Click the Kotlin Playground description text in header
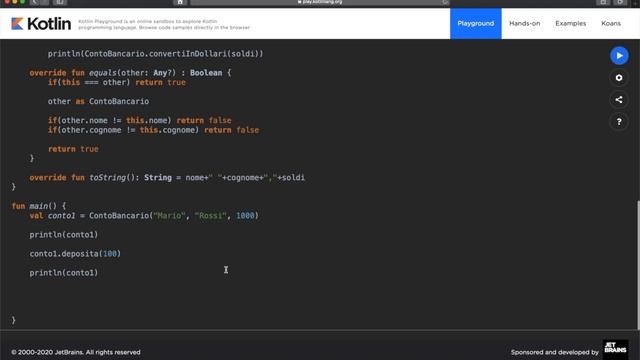 [x=164, y=24]
